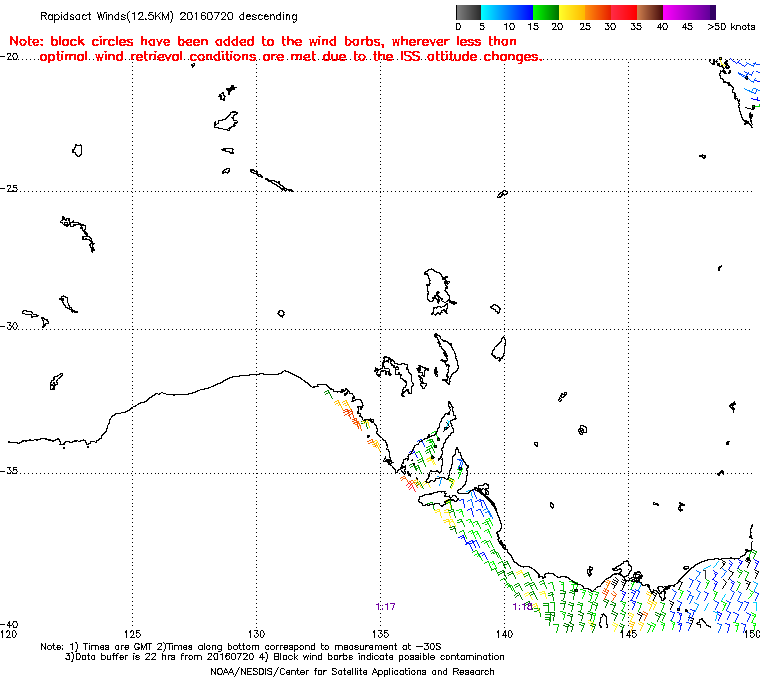Click the title 'Rapidsact Winds(12.5KM) 20160720 descending'

(x=169, y=16)
